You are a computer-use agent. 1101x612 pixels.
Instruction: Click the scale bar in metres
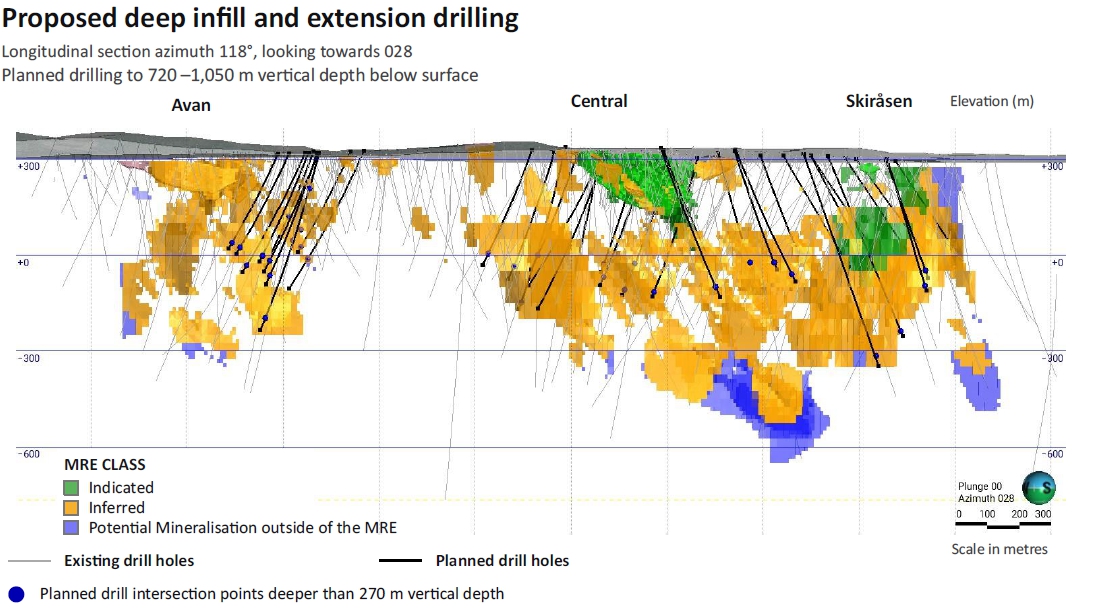pyautogui.click(x=1003, y=524)
